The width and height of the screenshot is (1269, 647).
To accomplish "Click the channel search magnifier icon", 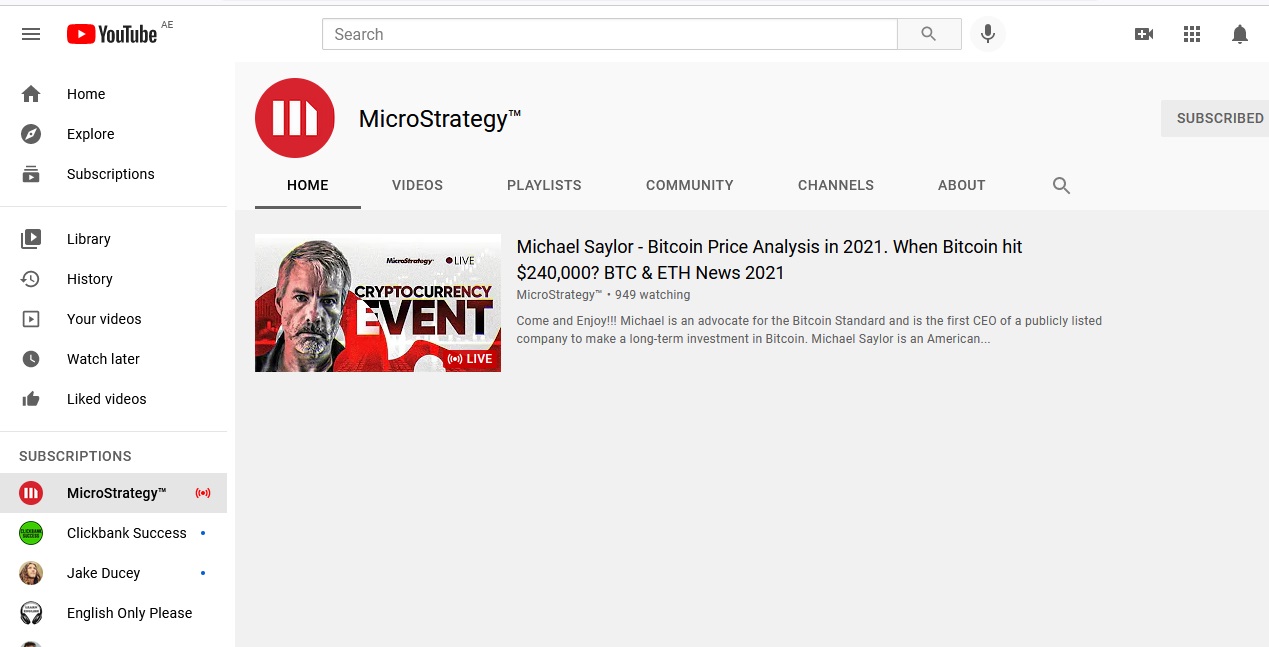I will (1060, 185).
